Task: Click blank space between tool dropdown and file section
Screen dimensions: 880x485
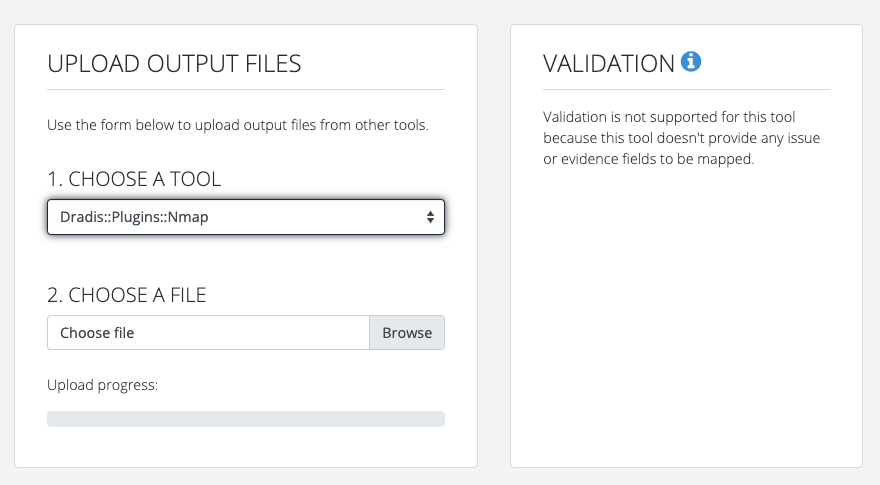Action: coord(246,259)
